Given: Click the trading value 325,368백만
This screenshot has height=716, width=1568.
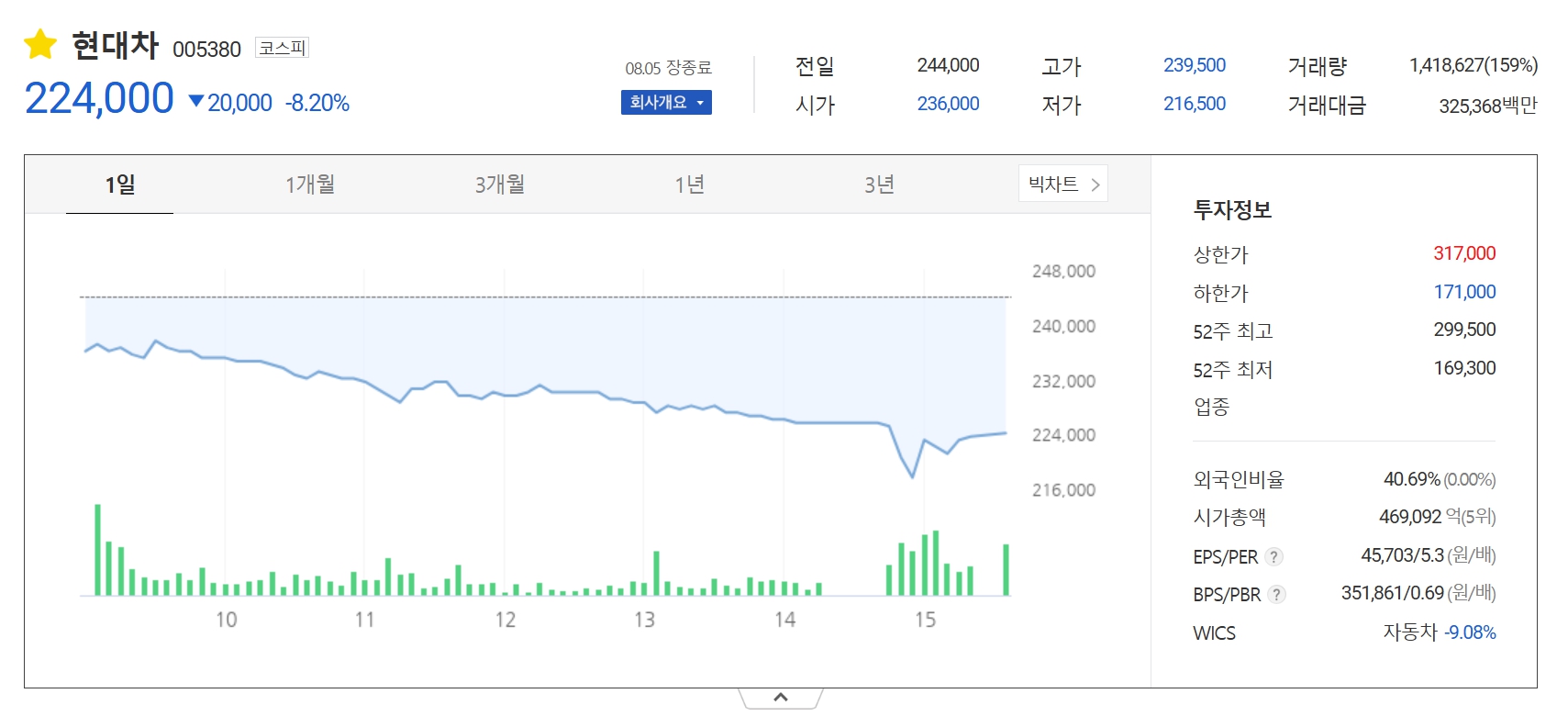Looking at the screenshot, I should pyautogui.click(x=1488, y=106).
